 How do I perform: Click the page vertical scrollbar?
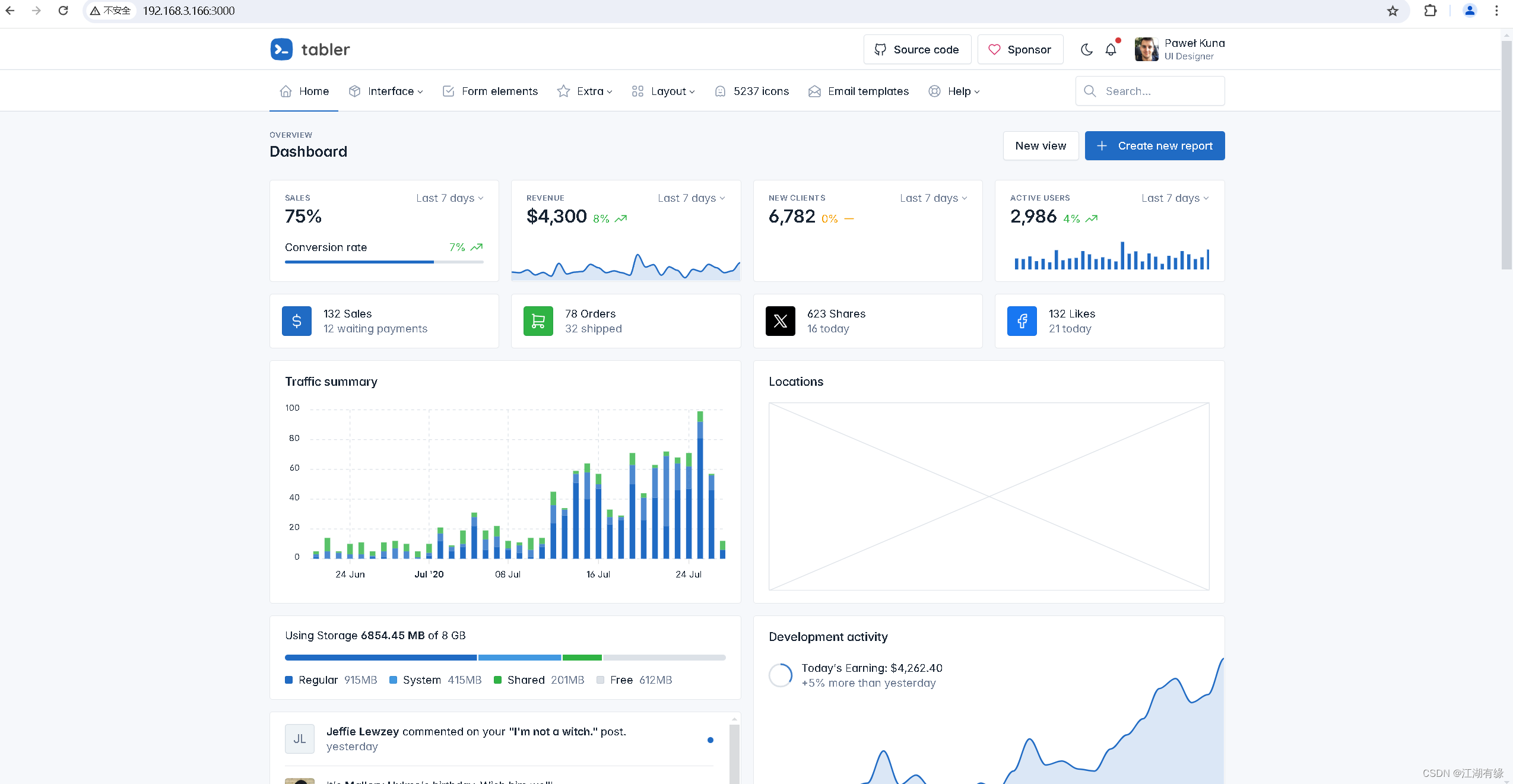[1506, 154]
